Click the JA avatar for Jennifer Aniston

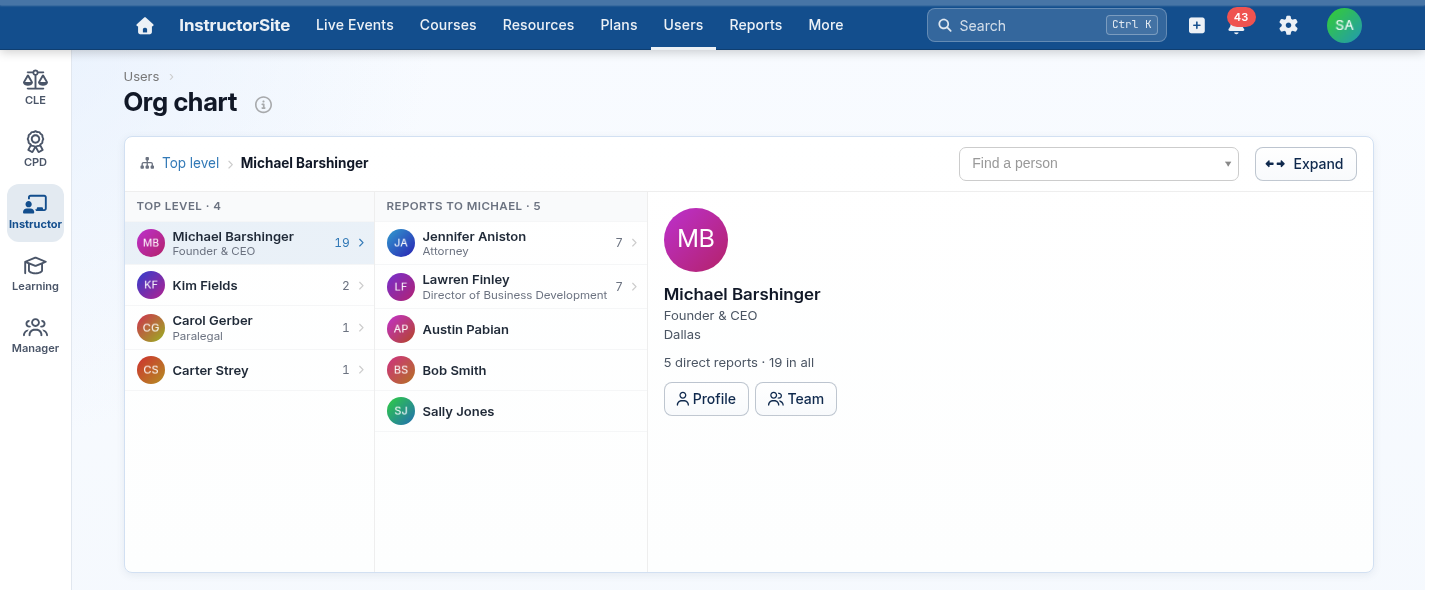tap(401, 243)
